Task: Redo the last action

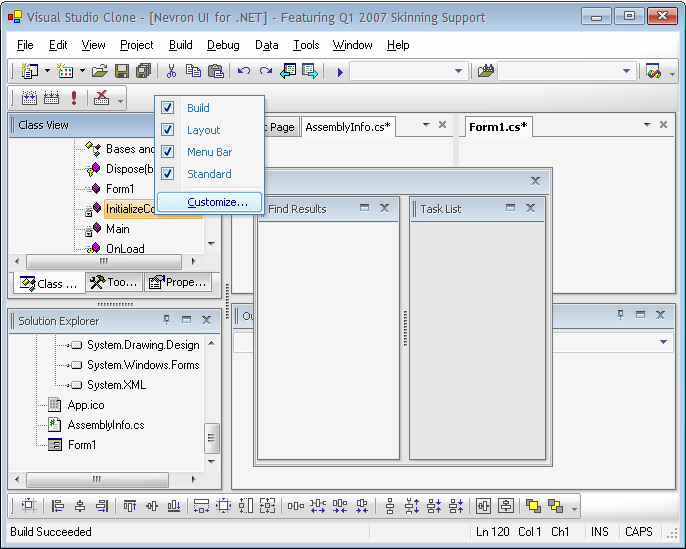Action: (266, 71)
